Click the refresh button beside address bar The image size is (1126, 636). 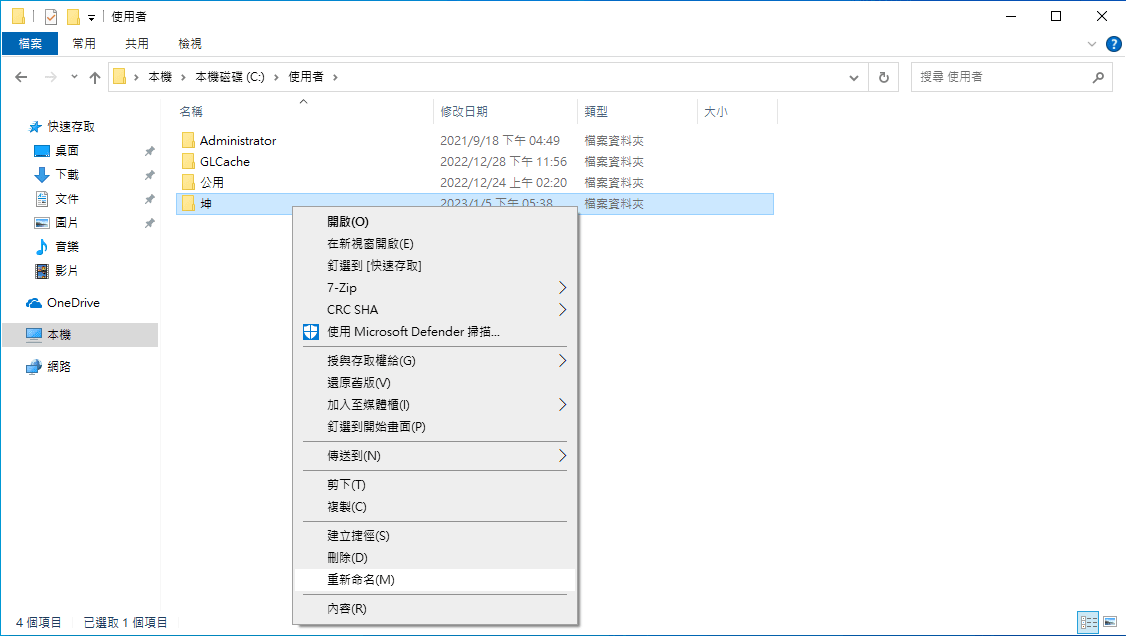(883, 77)
